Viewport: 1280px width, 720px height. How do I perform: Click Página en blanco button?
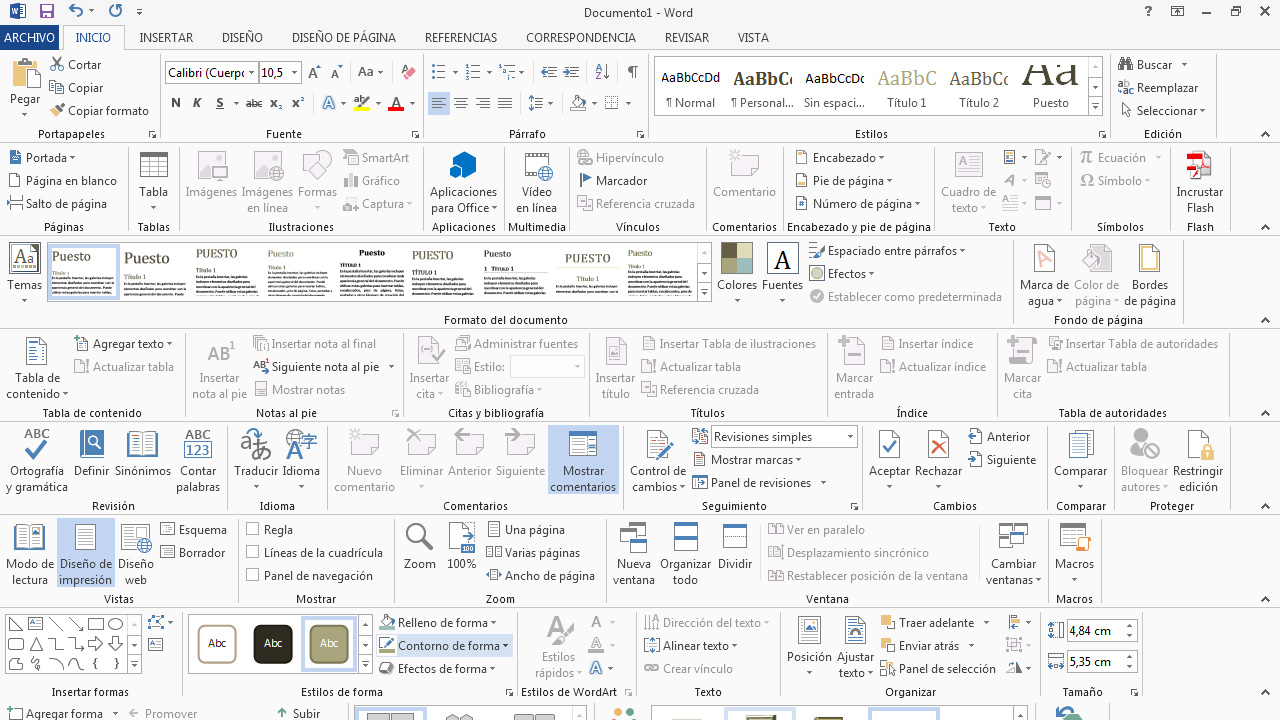(63, 181)
